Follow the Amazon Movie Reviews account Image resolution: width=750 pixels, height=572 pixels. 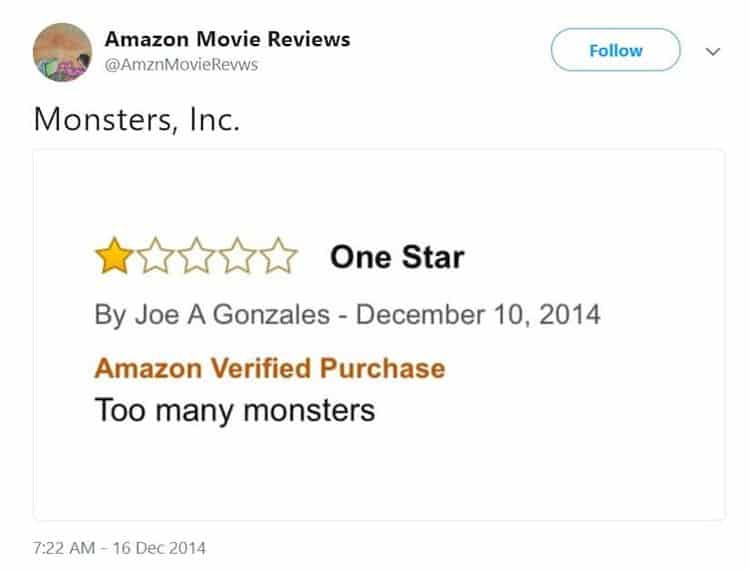pyautogui.click(x=615, y=50)
